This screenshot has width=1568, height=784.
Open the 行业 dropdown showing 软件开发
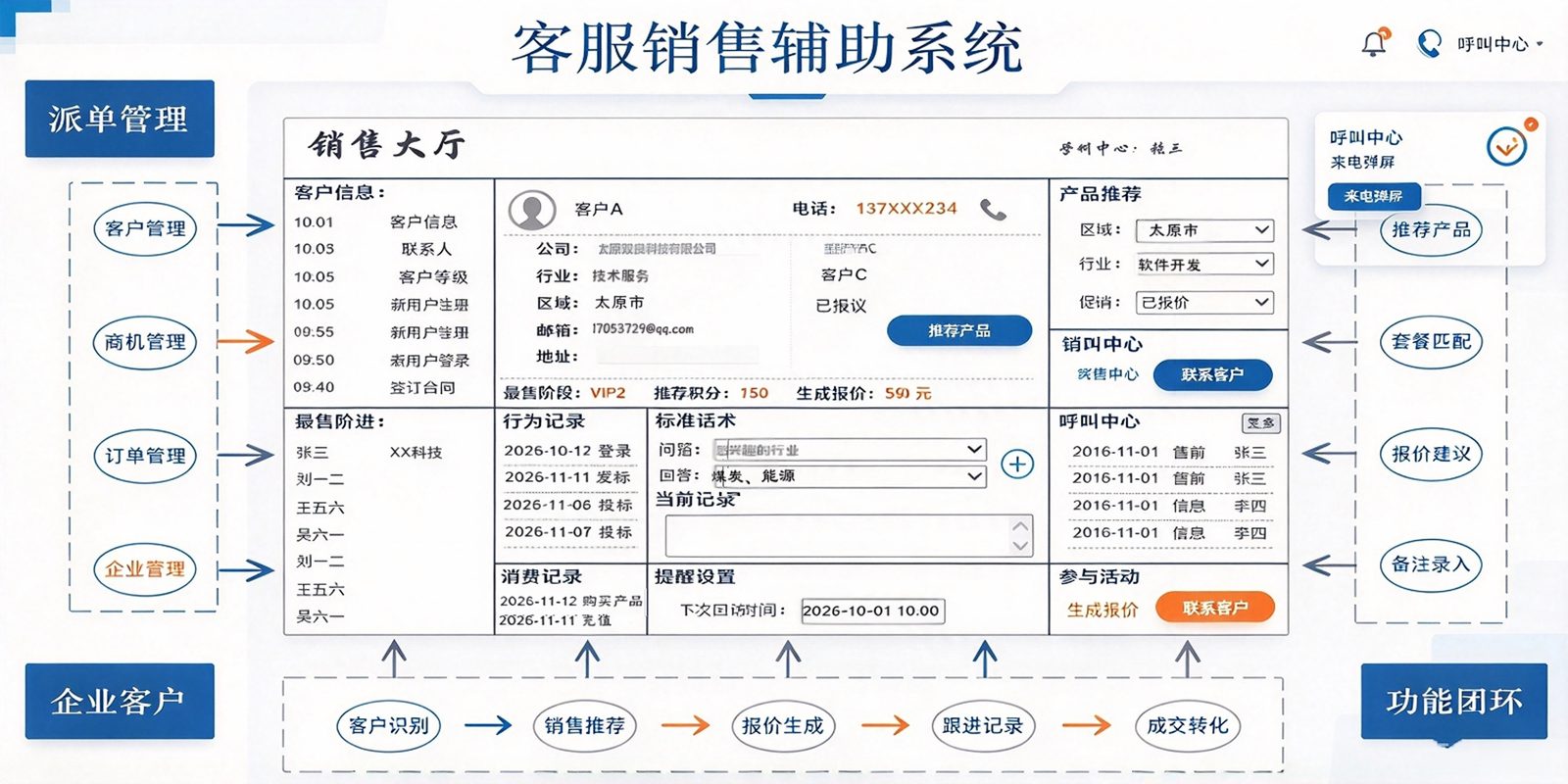coord(1204,265)
